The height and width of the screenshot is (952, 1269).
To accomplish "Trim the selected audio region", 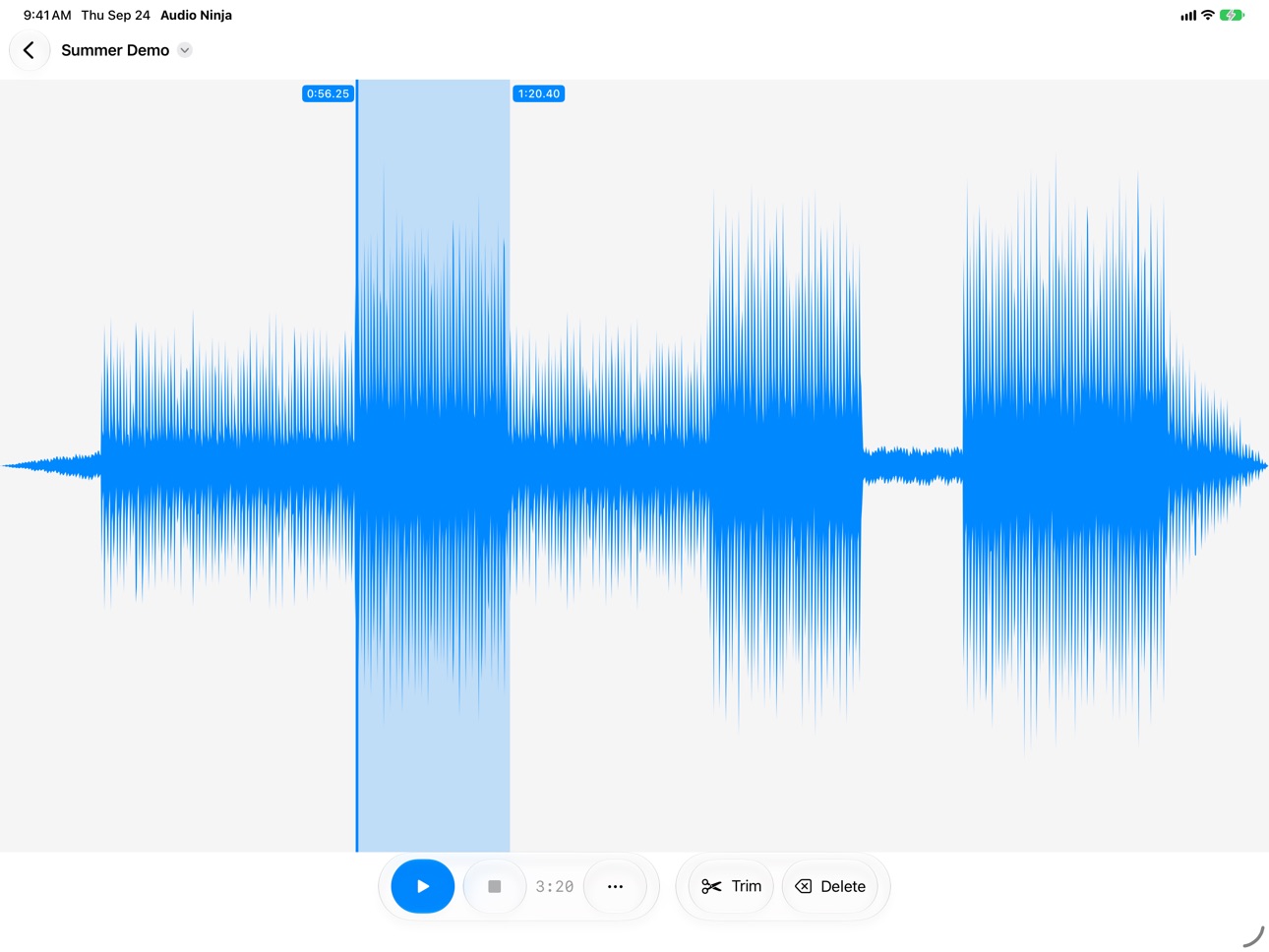I will click(x=731, y=886).
